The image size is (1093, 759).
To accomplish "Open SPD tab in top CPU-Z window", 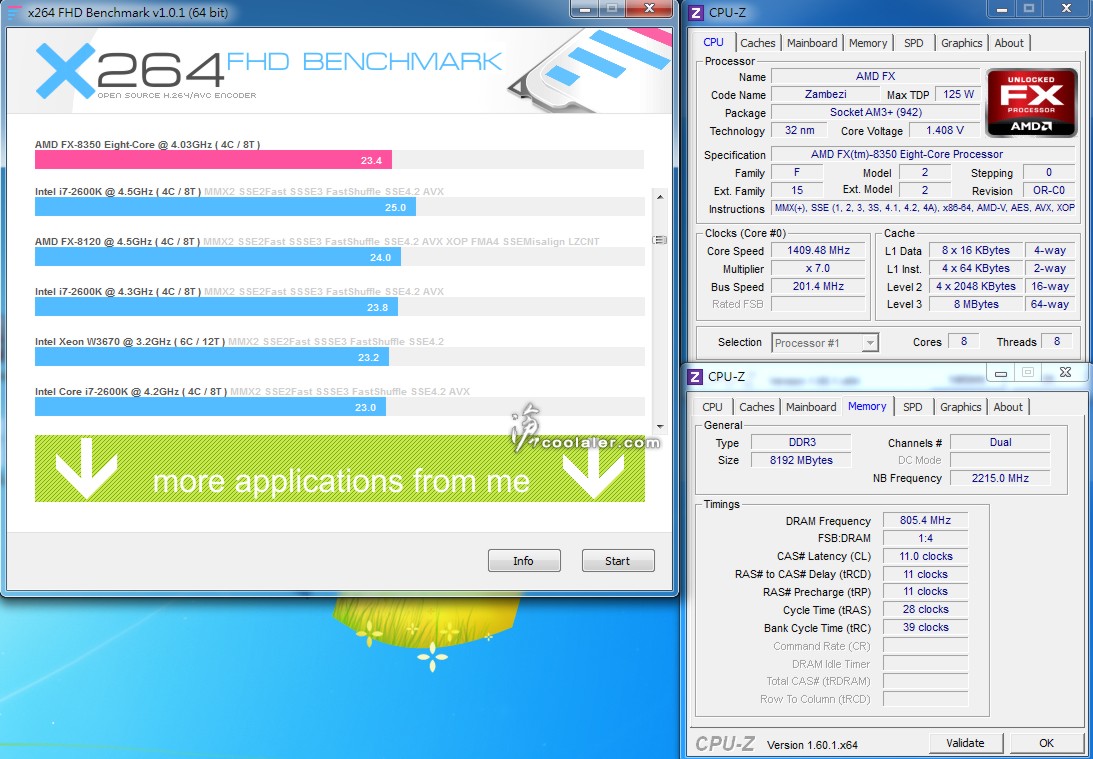I will coord(913,43).
